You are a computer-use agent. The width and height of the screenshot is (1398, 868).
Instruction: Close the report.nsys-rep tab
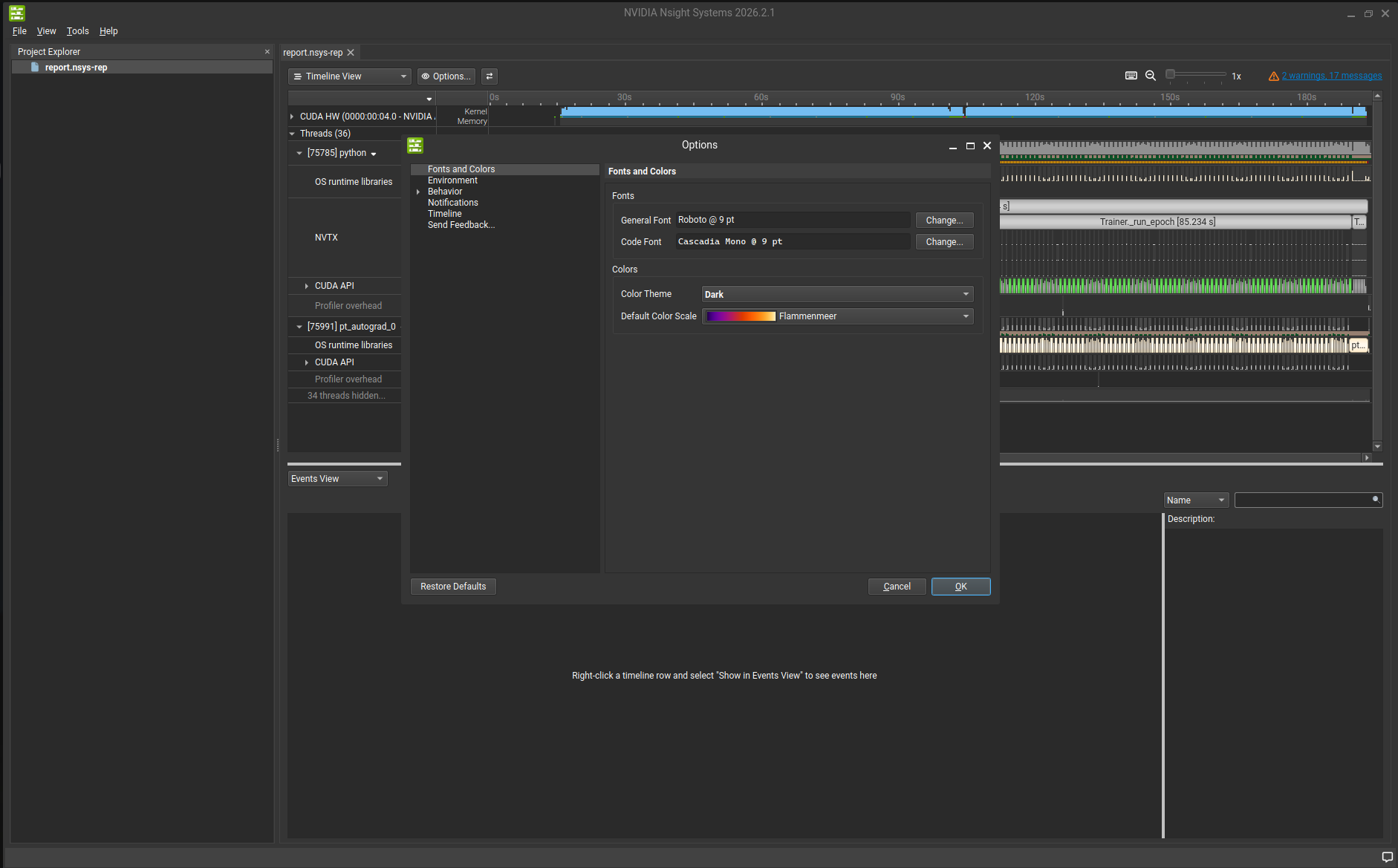(x=351, y=53)
